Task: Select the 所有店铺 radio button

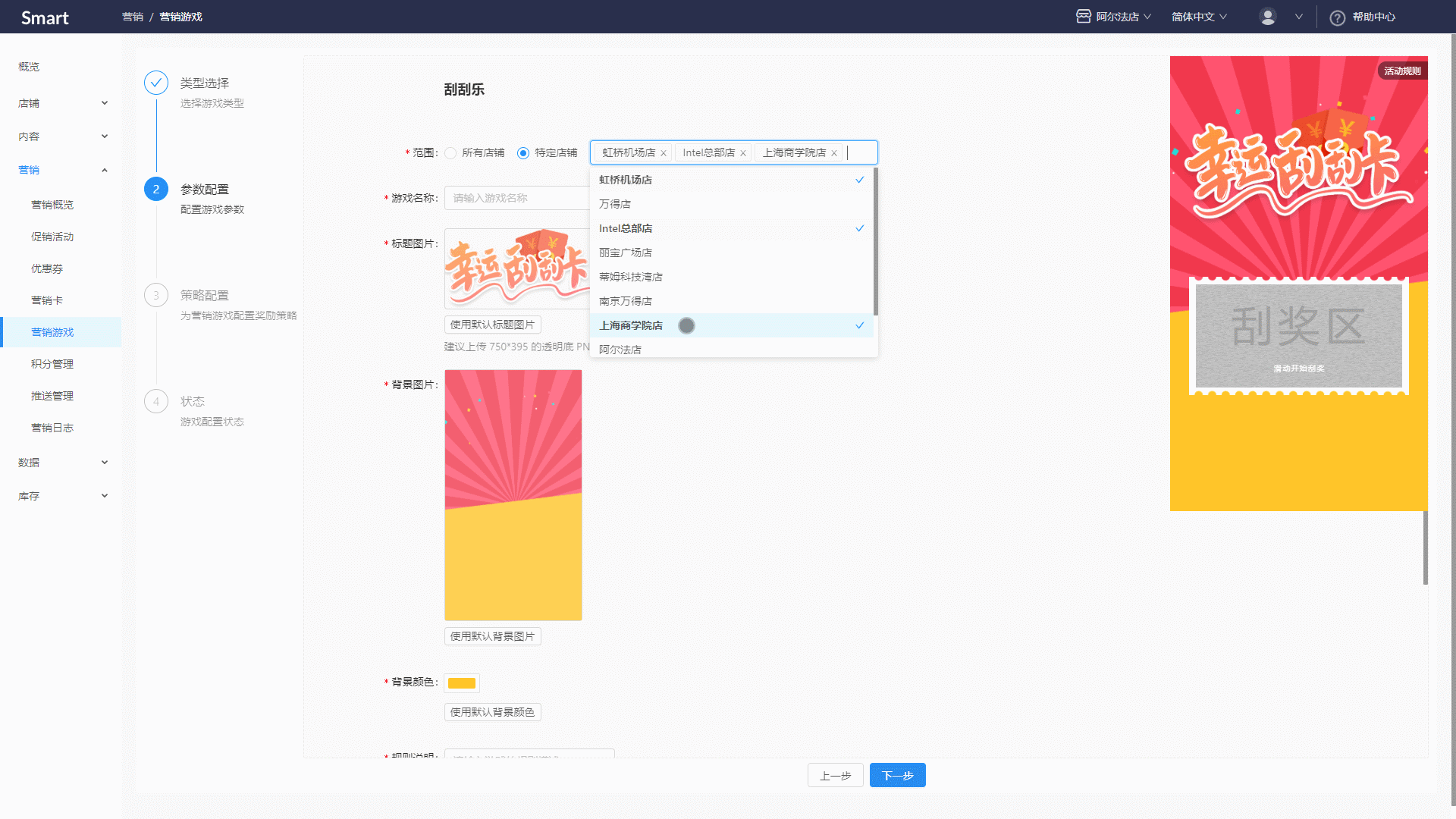Action: [450, 153]
